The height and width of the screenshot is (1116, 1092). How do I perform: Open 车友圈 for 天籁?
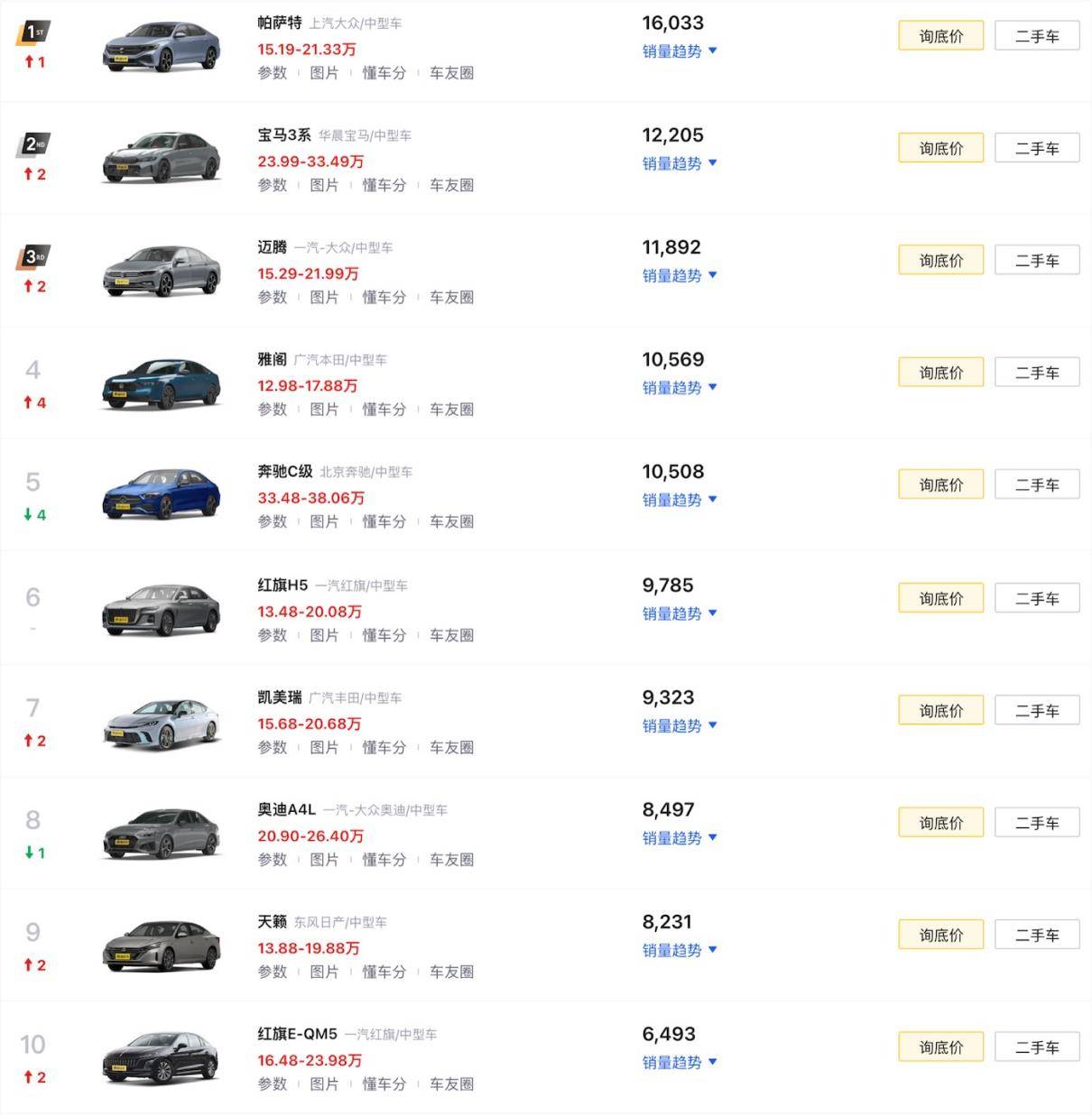(451, 972)
